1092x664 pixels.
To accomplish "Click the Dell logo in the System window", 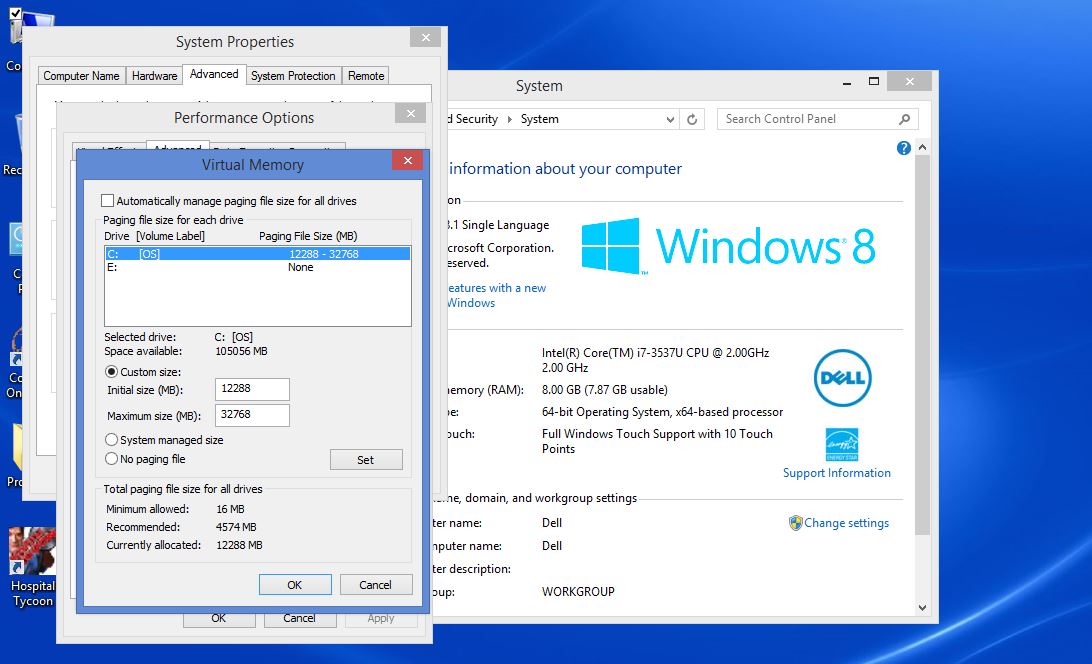I will (x=842, y=378).
